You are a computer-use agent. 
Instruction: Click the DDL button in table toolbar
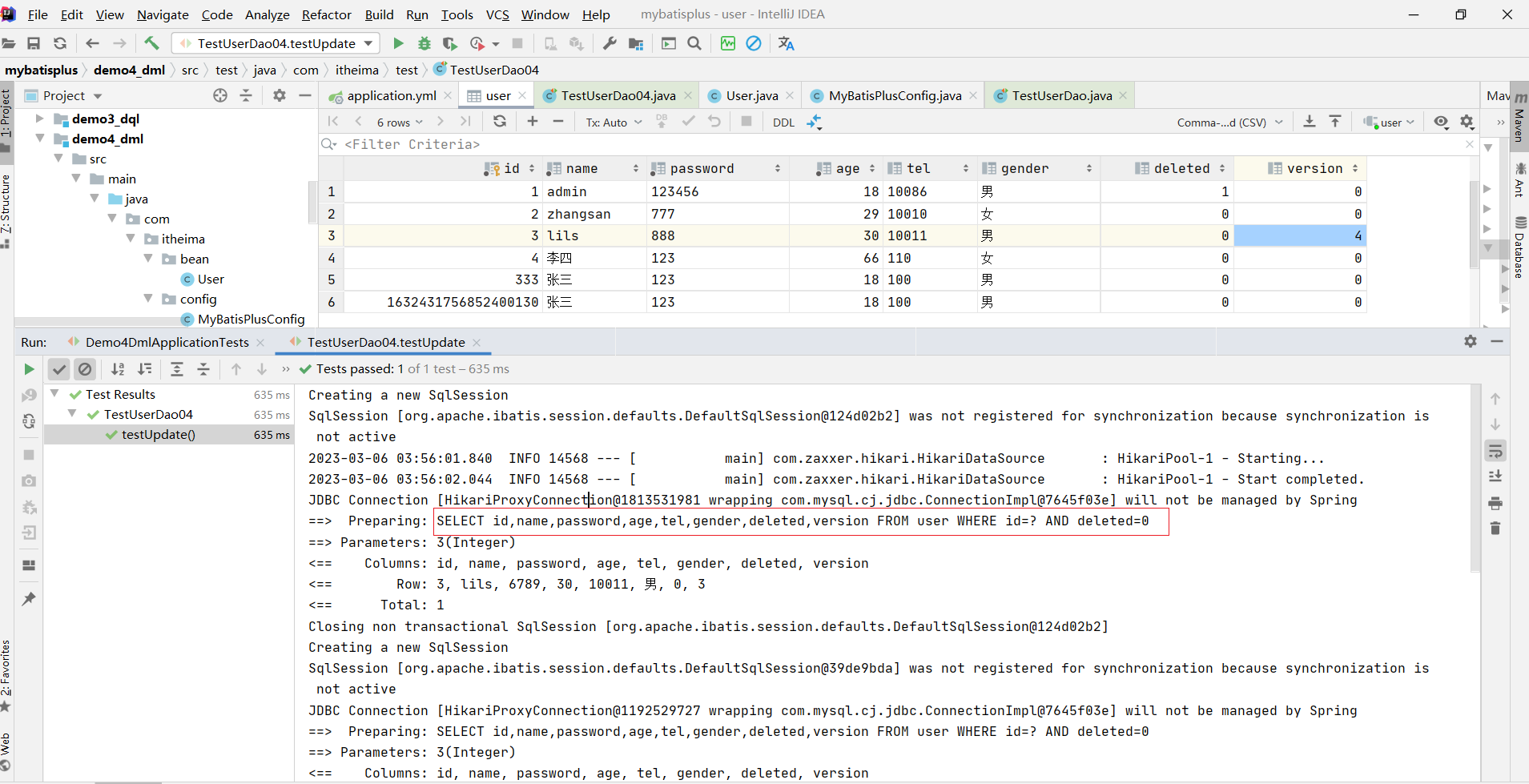pos(783,123)
